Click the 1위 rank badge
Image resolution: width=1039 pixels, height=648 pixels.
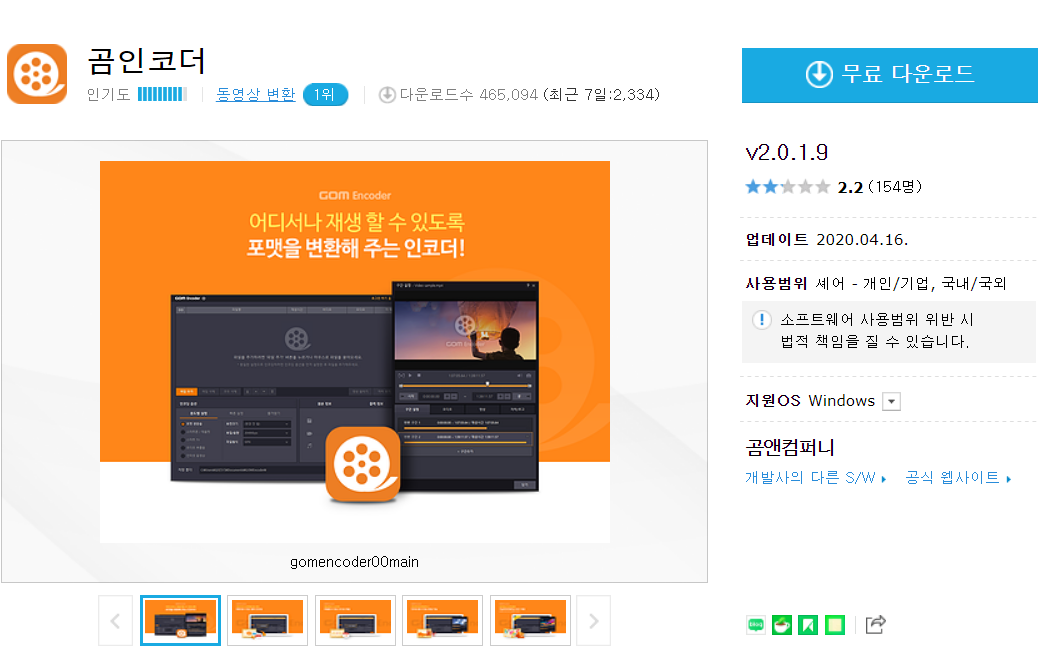pyautogui.click(x=325, y=95)
